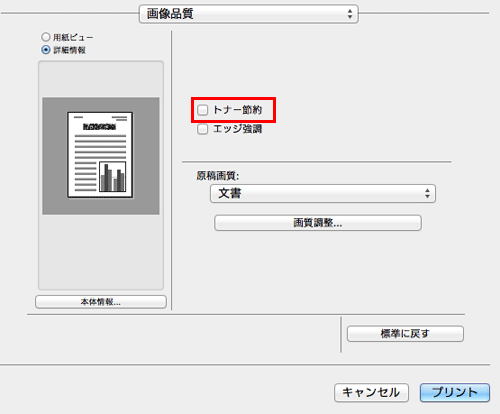The image size is (500, 414).
Task: Click the document page preview thumbnail
Action: tap(100, 155)
